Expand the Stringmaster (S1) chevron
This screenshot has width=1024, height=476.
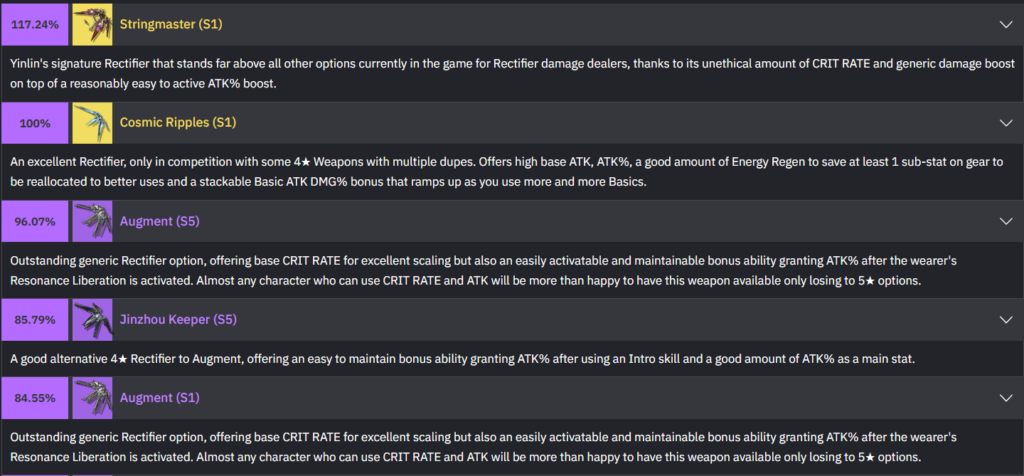coord(1006,23)
